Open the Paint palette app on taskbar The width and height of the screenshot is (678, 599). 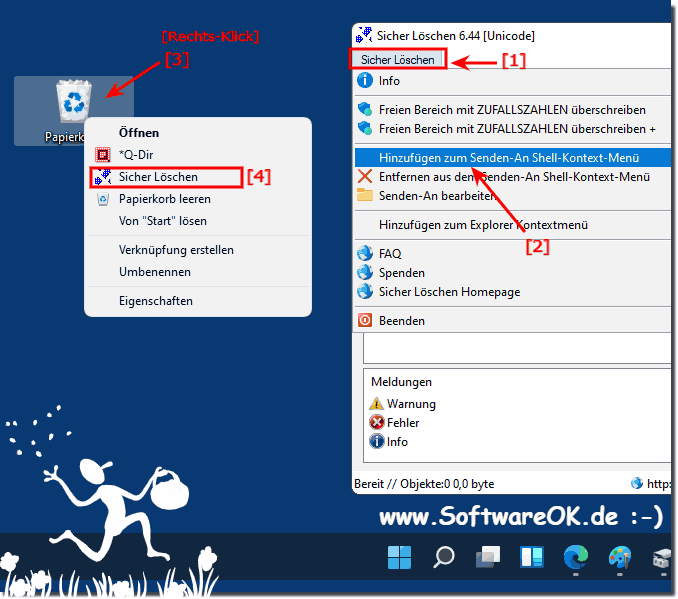click(620, 557)
